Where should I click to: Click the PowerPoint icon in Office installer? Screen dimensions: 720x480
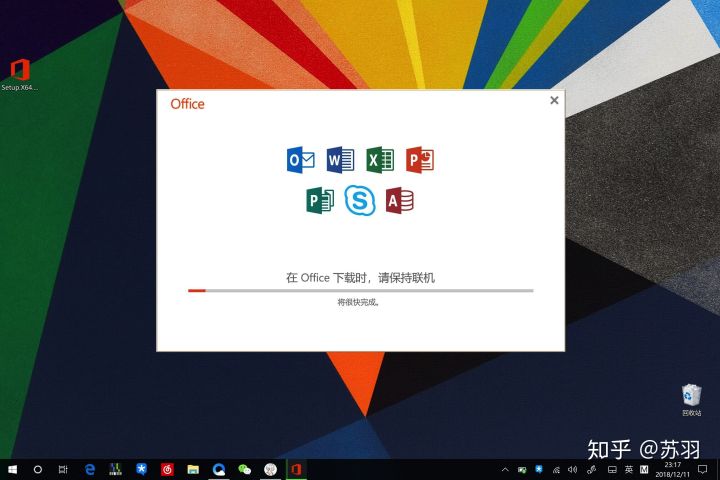pos(420,160)
